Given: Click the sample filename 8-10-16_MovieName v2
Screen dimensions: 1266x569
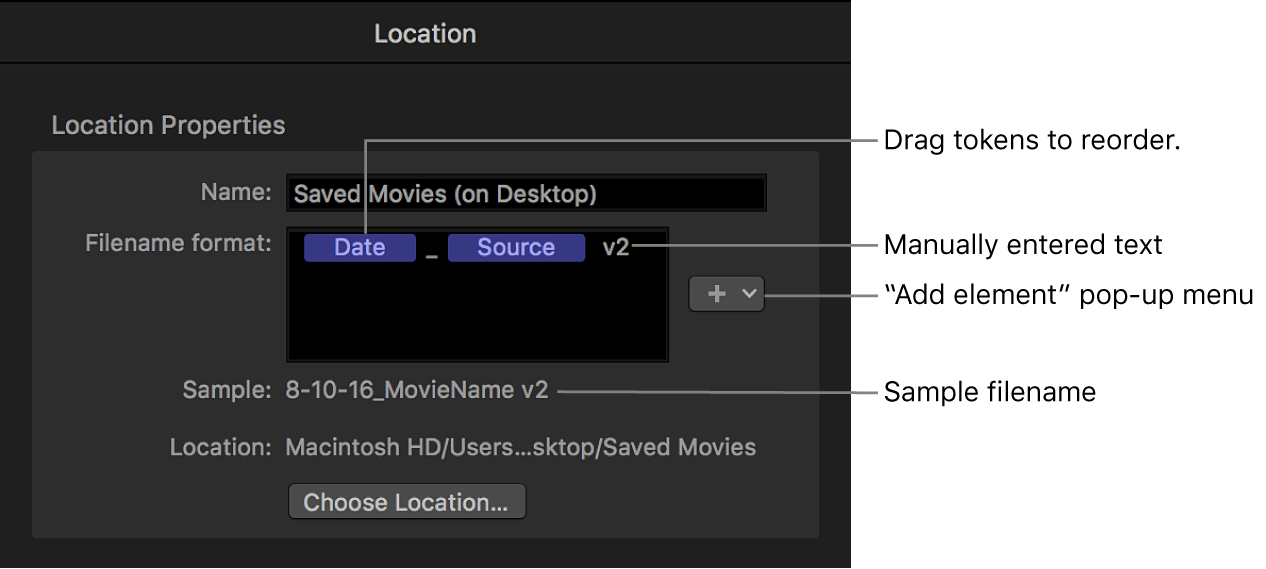Looking at the screenshot, I should coord(417,390).
